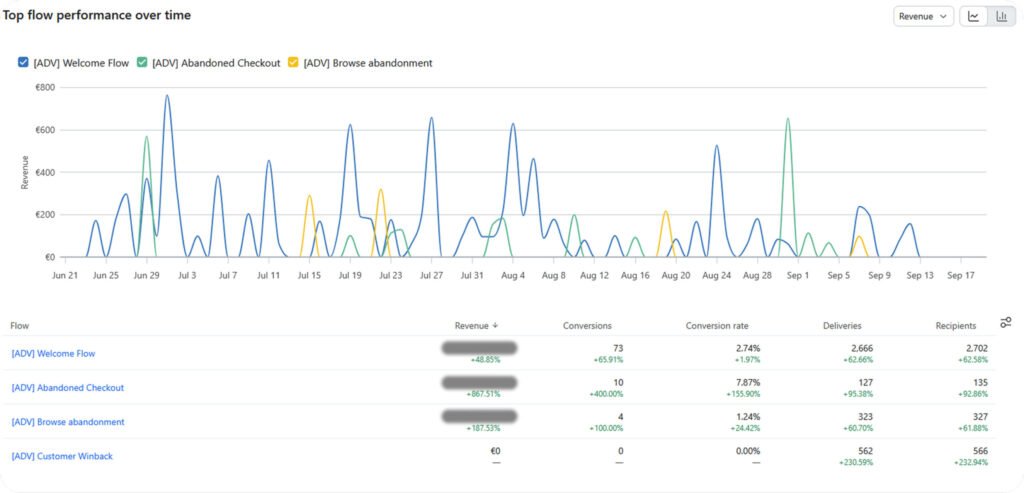
Task: Click the Conversions column header
Action: coord(587,325)
